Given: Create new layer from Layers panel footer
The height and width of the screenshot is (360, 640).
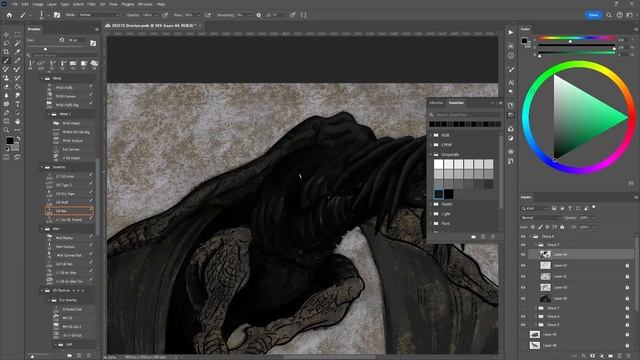Looking at the screenshot, I should [x=620, y=356].
